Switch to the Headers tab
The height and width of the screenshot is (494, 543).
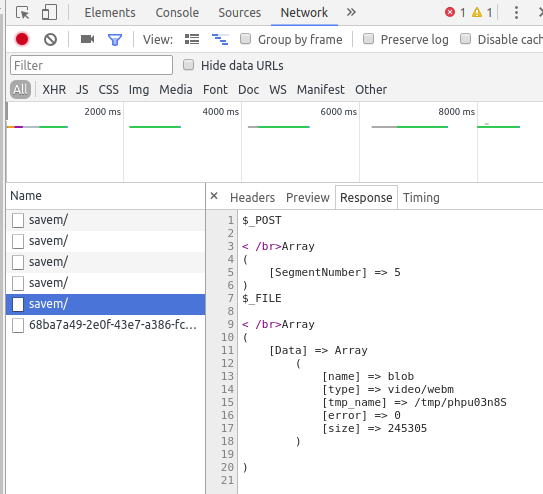(252, 198)
